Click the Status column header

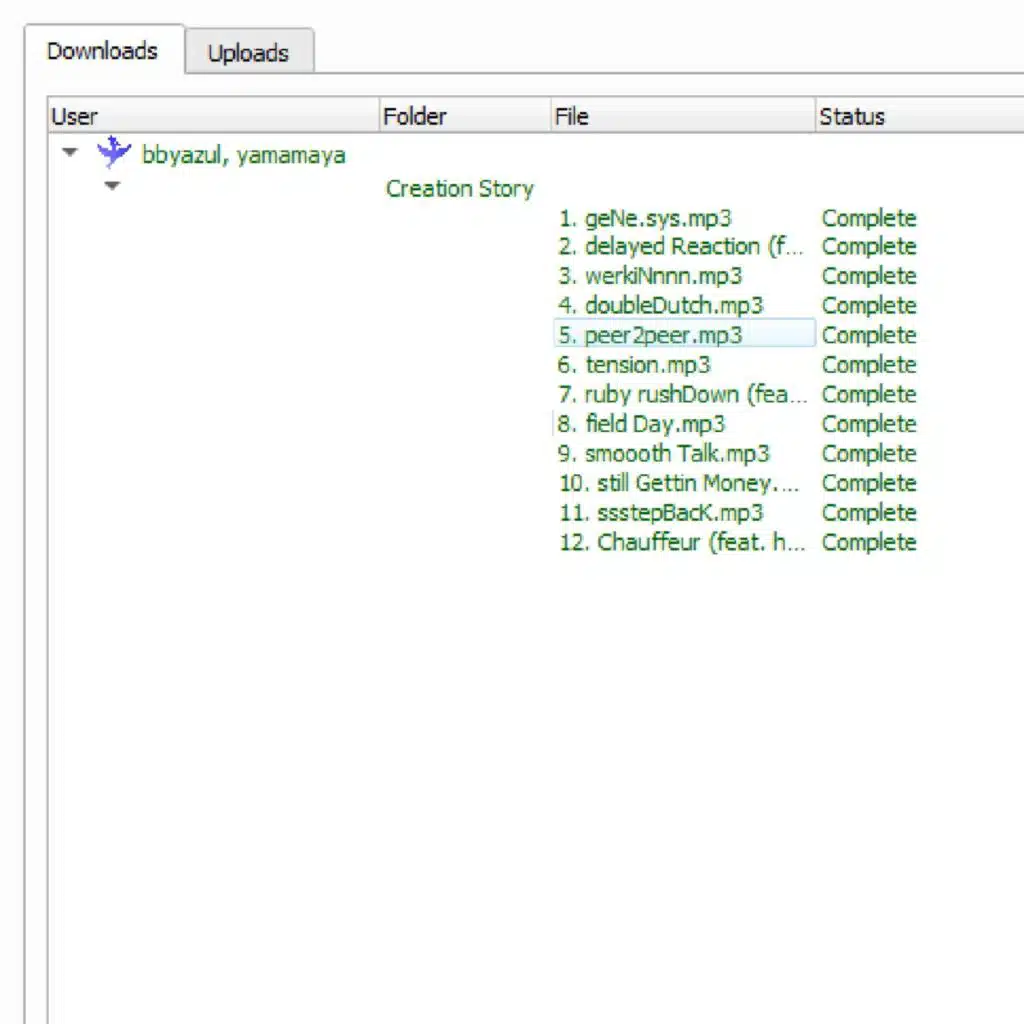click(916, 117)
